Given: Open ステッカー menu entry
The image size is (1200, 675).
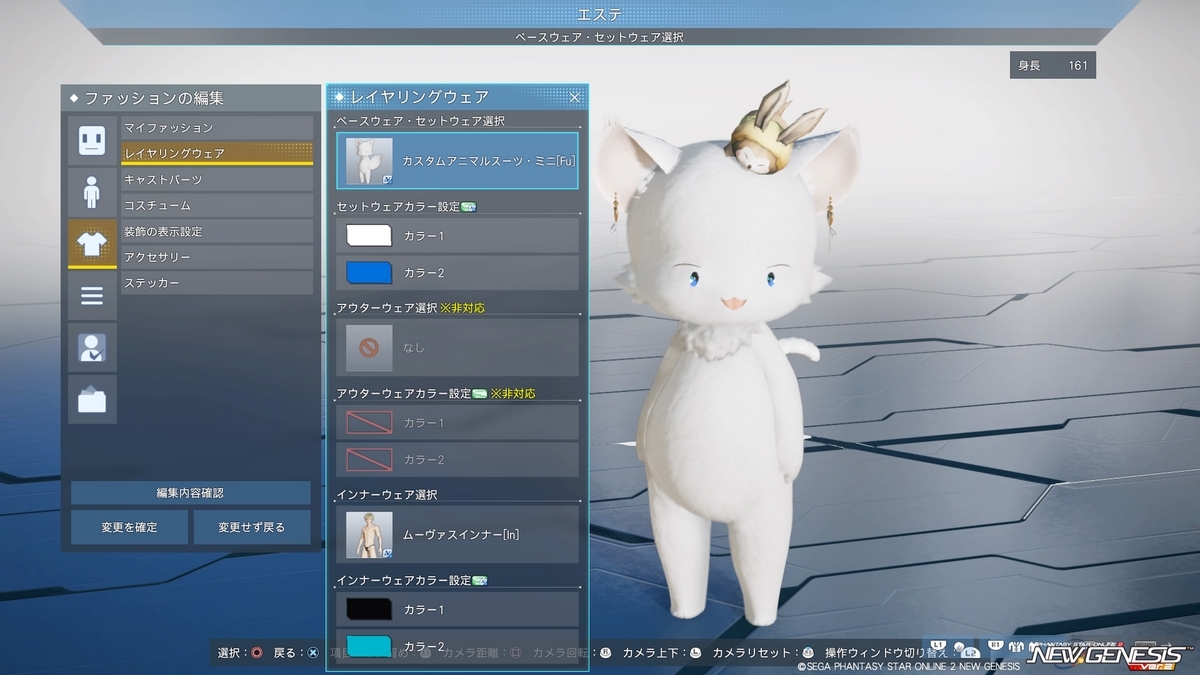Looking at the screenshot, I should pos(217,284).
